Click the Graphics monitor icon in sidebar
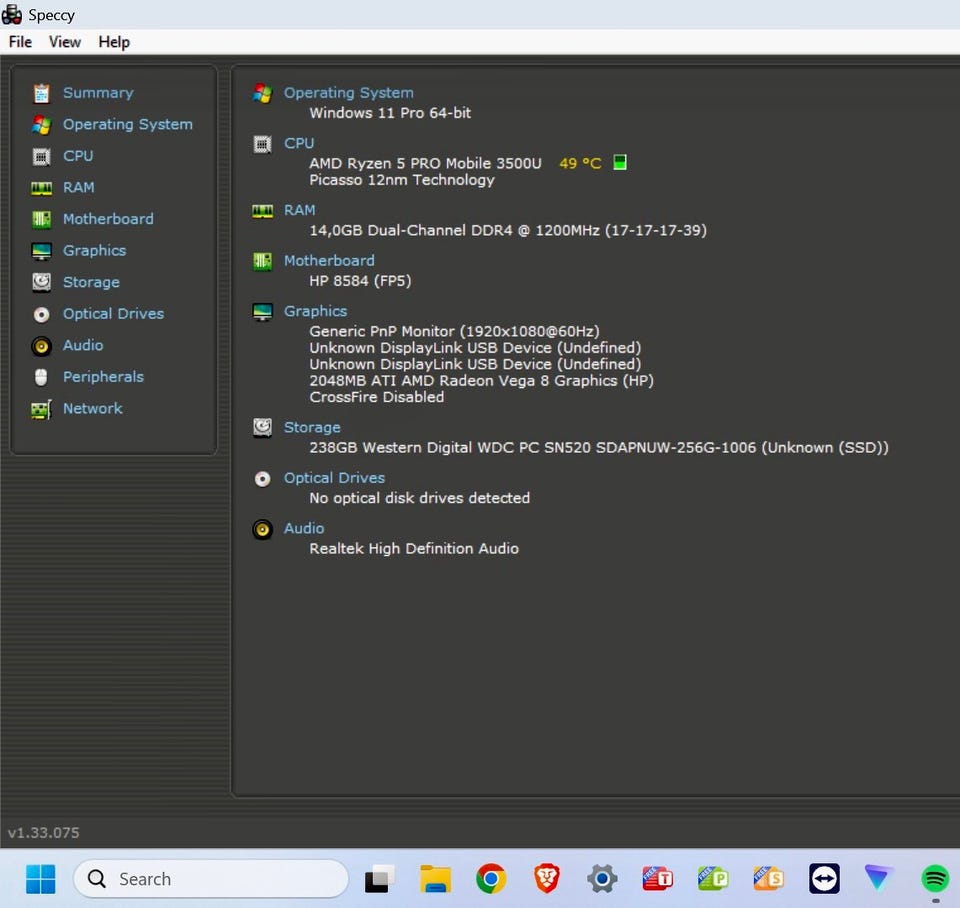 point(41,251)
